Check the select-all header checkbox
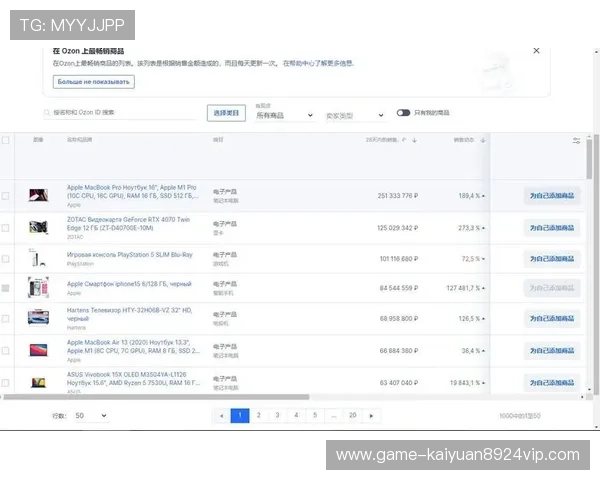The width and height of the screenshot is (600, 480). click(x=6, y=141)
